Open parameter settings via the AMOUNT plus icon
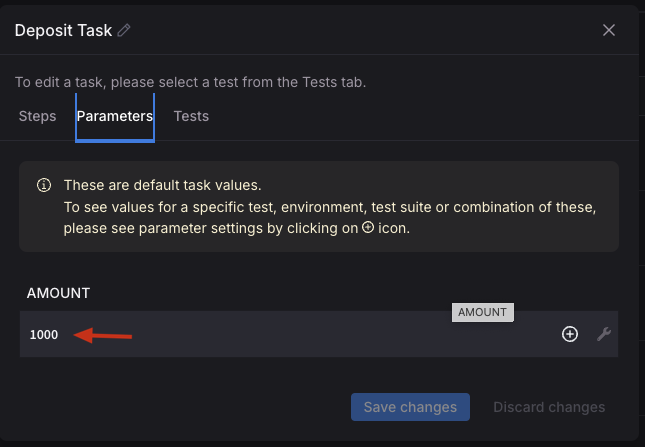The height and width of the screenshot is (447, 645). click(570, 334)
